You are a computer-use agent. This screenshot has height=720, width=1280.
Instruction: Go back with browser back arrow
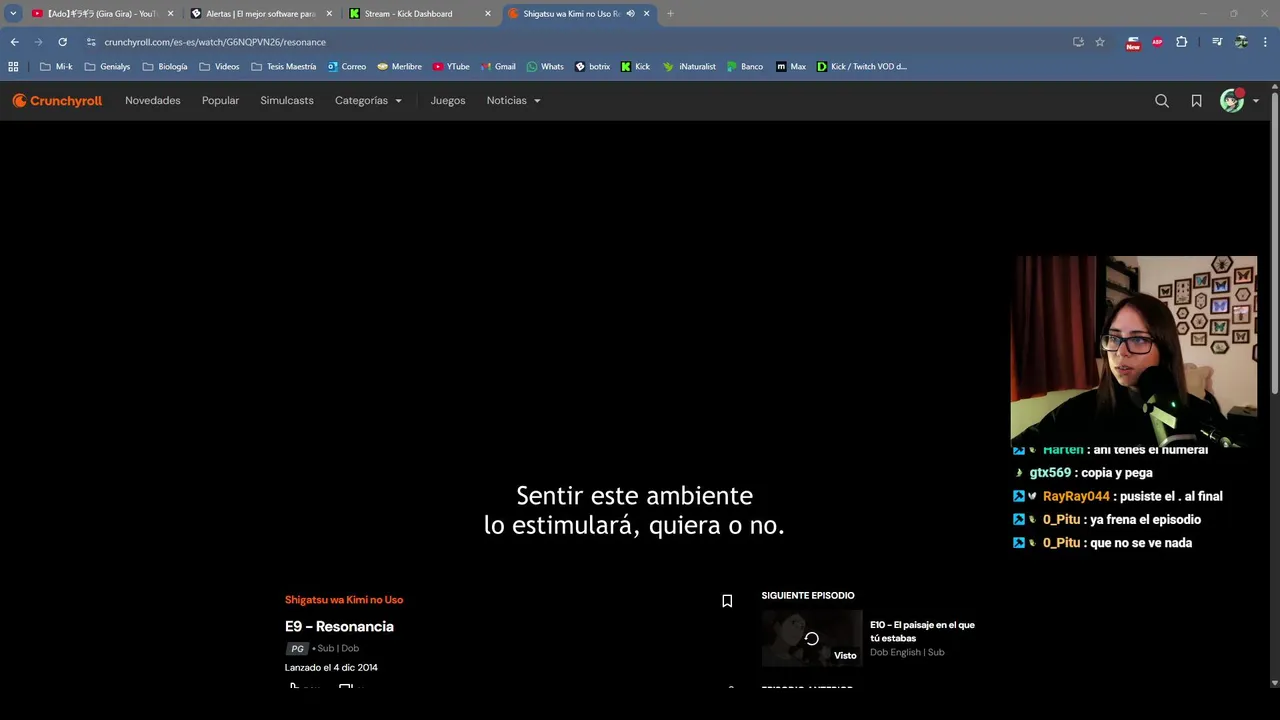tap(14, 42)
